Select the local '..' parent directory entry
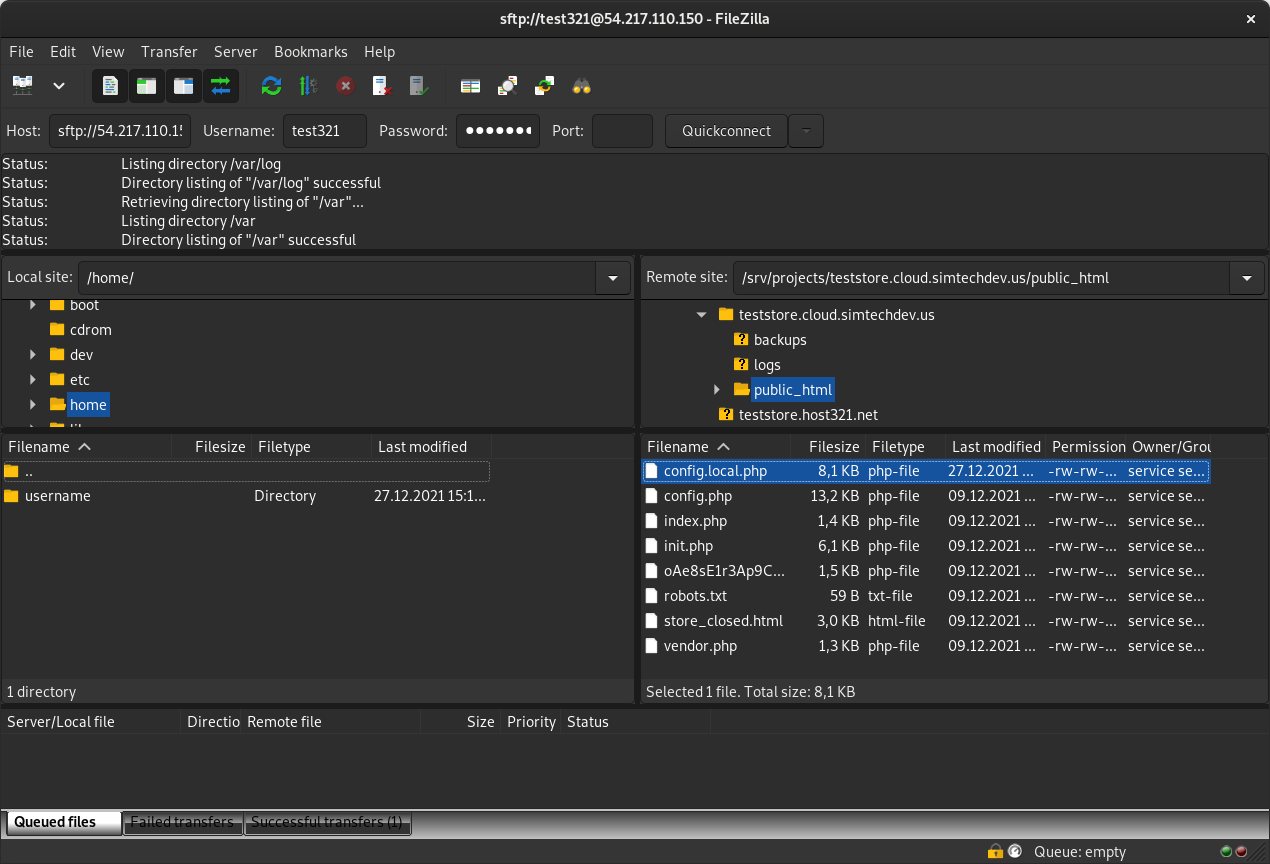1270x864 pixels. click(246, 471)
